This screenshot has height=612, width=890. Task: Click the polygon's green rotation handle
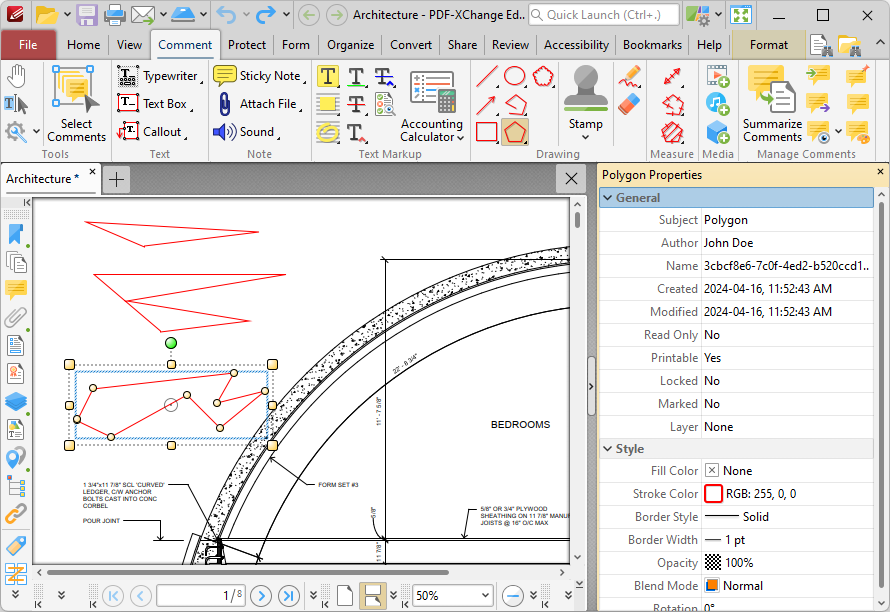[171, 343]
